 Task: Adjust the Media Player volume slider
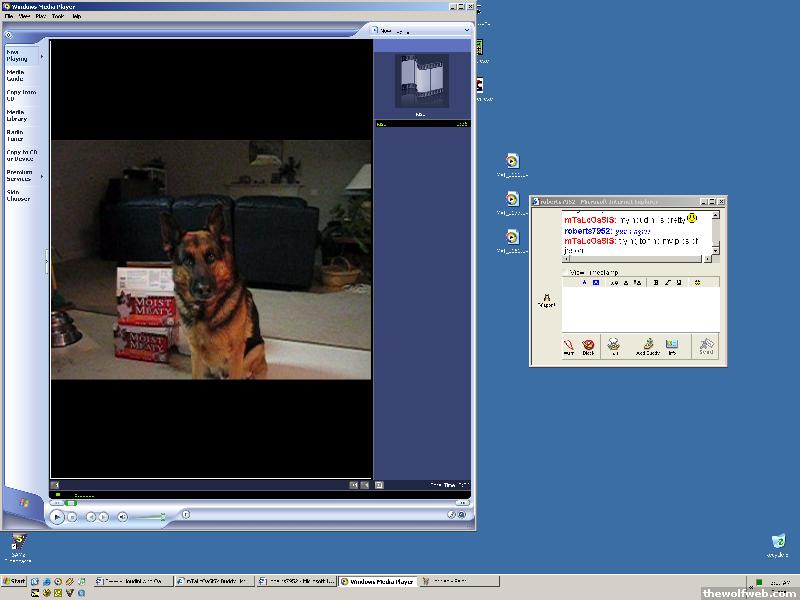click(x=150, y=517)
